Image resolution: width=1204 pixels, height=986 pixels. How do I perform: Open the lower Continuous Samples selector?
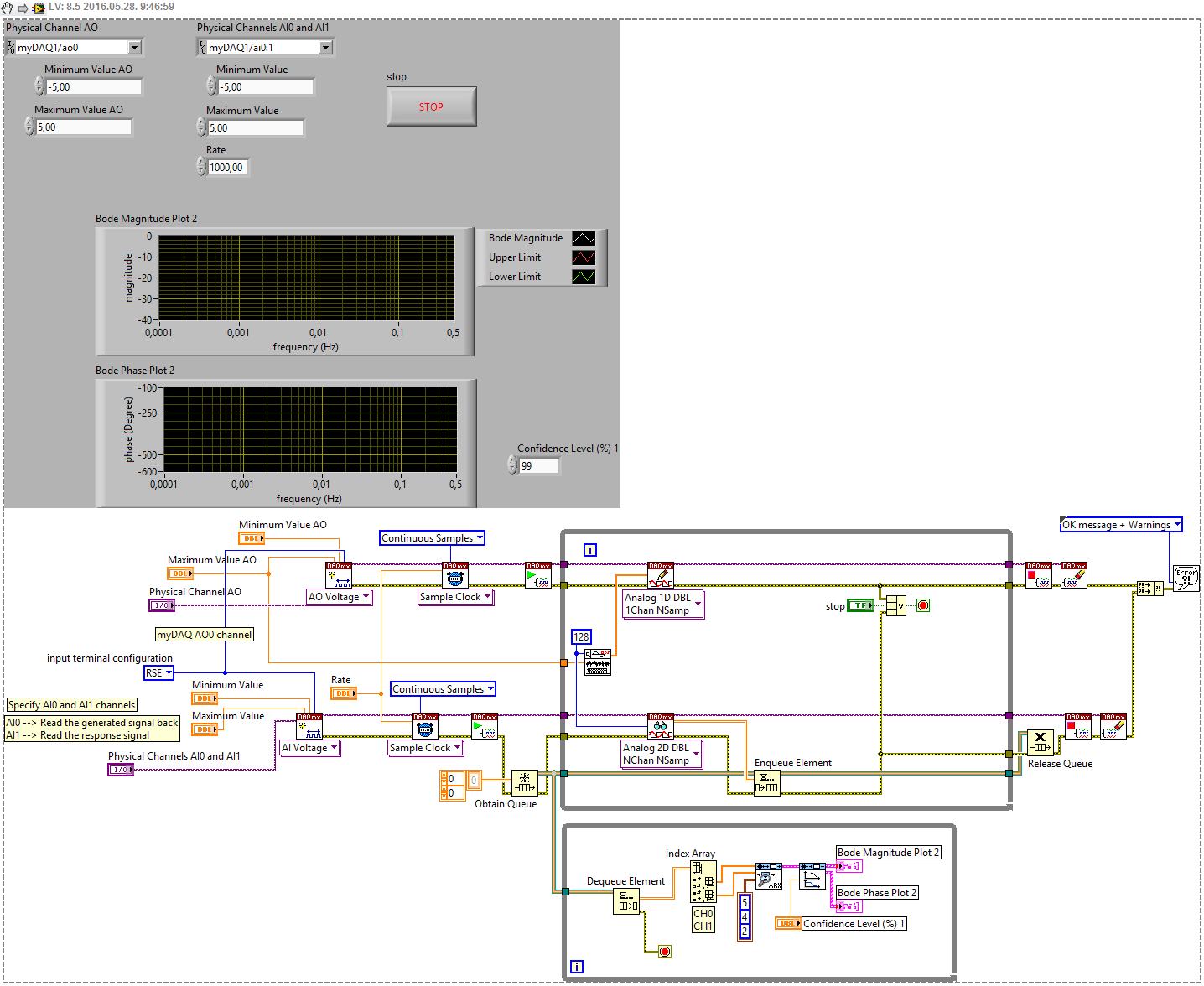pyautogui.click(x=444, y=689)
